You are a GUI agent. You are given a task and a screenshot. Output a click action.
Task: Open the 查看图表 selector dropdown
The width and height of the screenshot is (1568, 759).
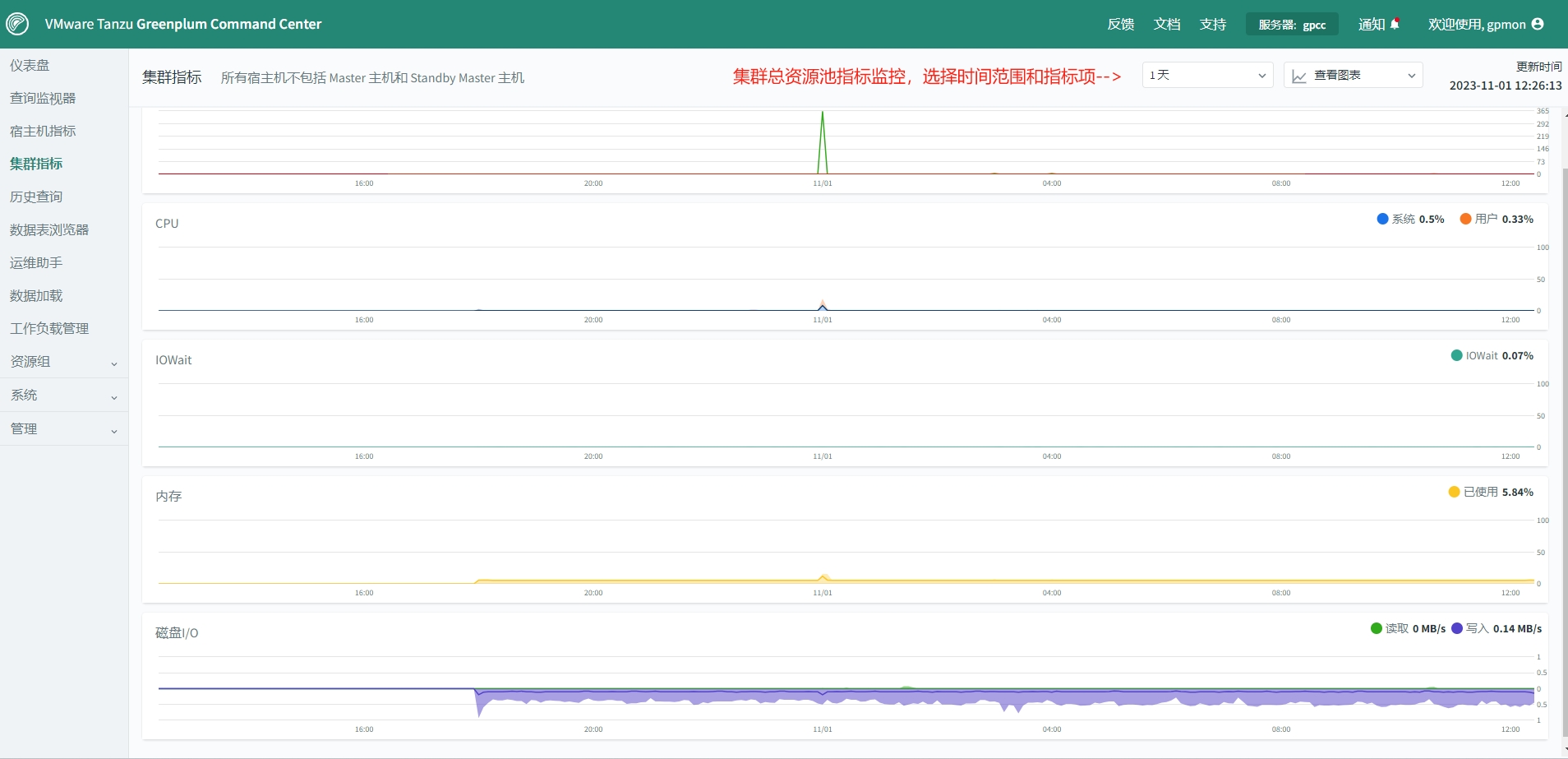tap(1352, 75)
